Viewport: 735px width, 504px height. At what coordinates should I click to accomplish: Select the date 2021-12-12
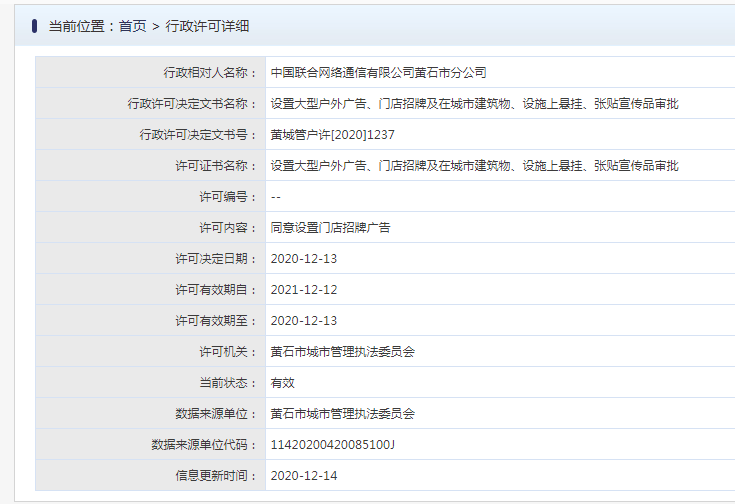[304, 290]
